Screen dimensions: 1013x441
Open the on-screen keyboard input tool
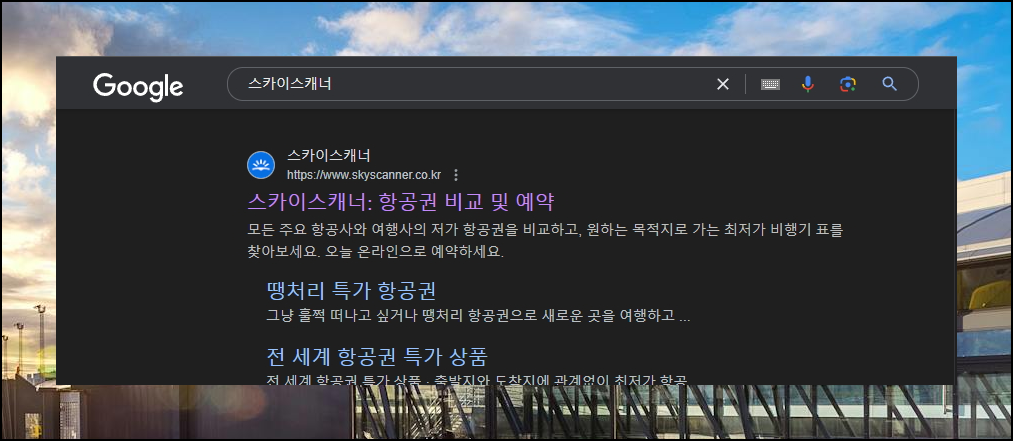770,84
